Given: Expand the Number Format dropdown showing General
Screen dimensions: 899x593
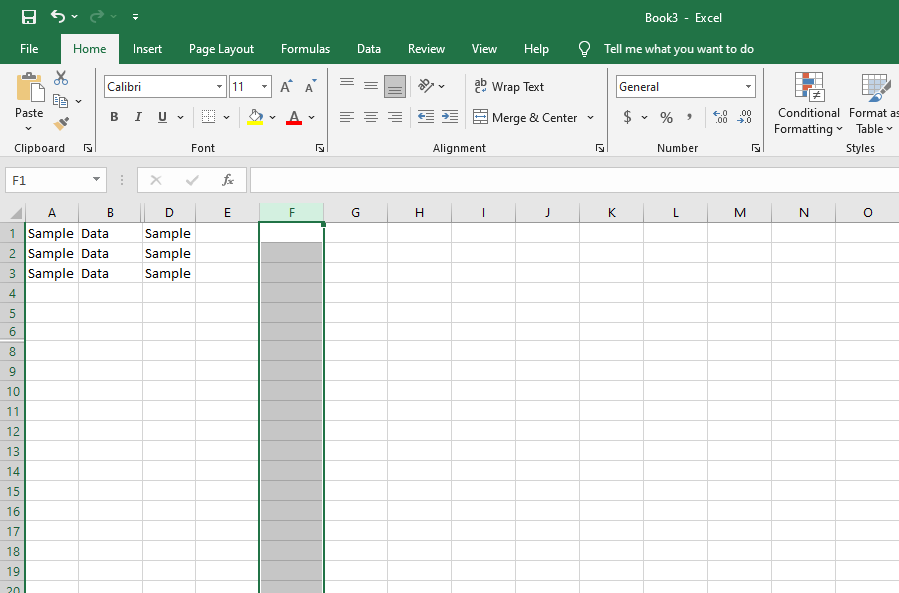Looking at the screenshot, I should [x=685, y=87].
